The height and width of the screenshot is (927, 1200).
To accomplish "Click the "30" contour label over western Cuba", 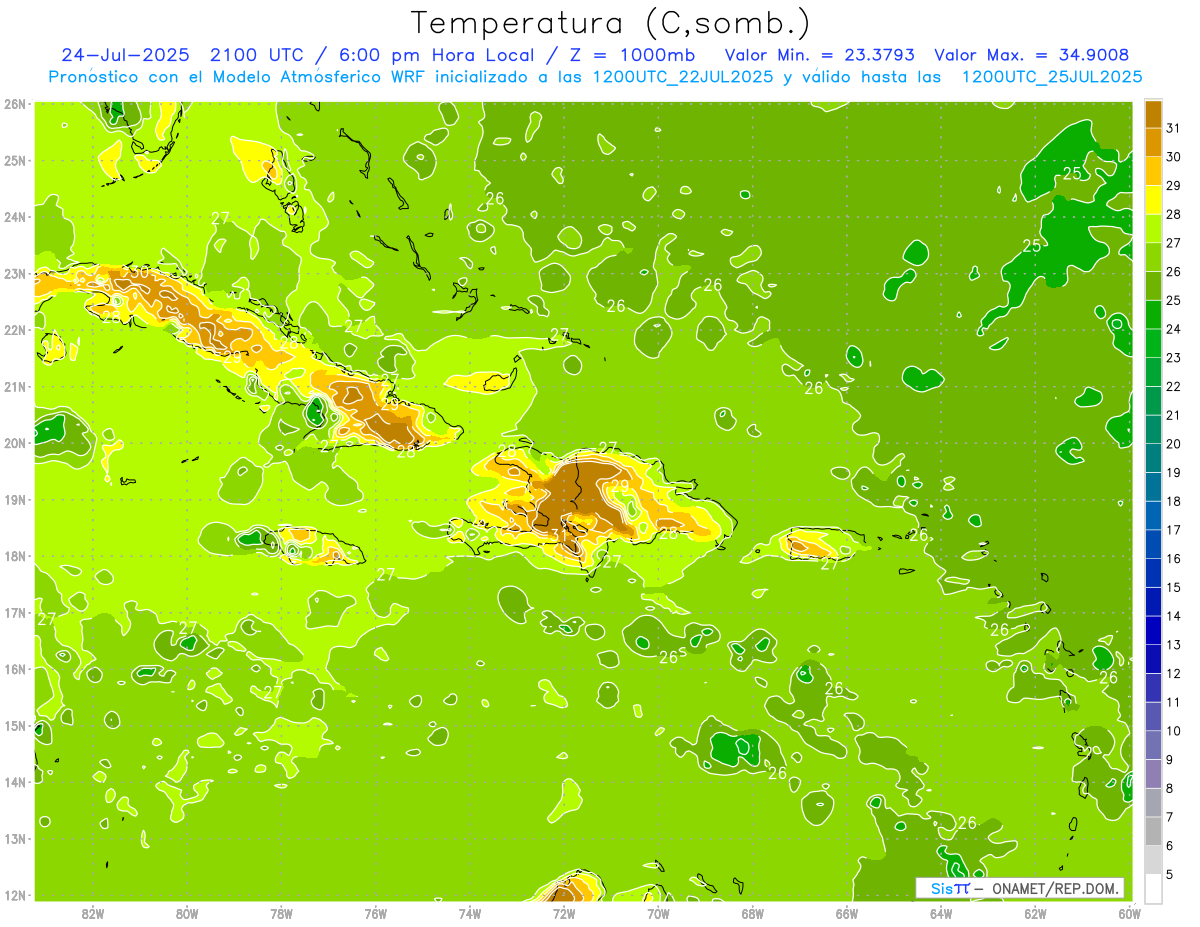I will pyautogui.click(x=140, y=272).
